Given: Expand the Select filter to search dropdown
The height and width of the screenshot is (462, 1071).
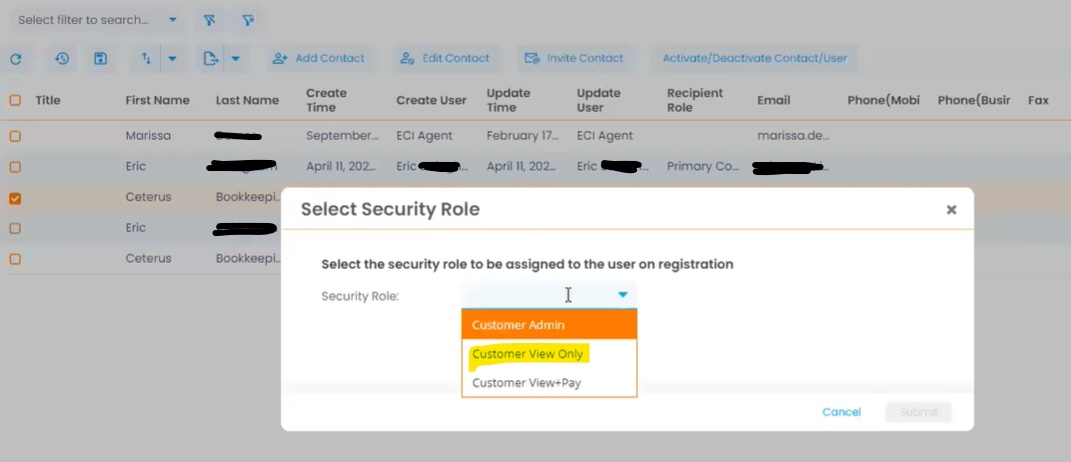Looking at the screenshot, I should [x=173, y=20].
